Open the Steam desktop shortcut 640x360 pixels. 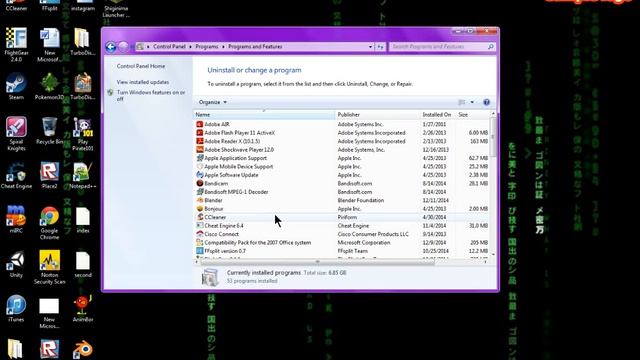(x=16, y=87)
